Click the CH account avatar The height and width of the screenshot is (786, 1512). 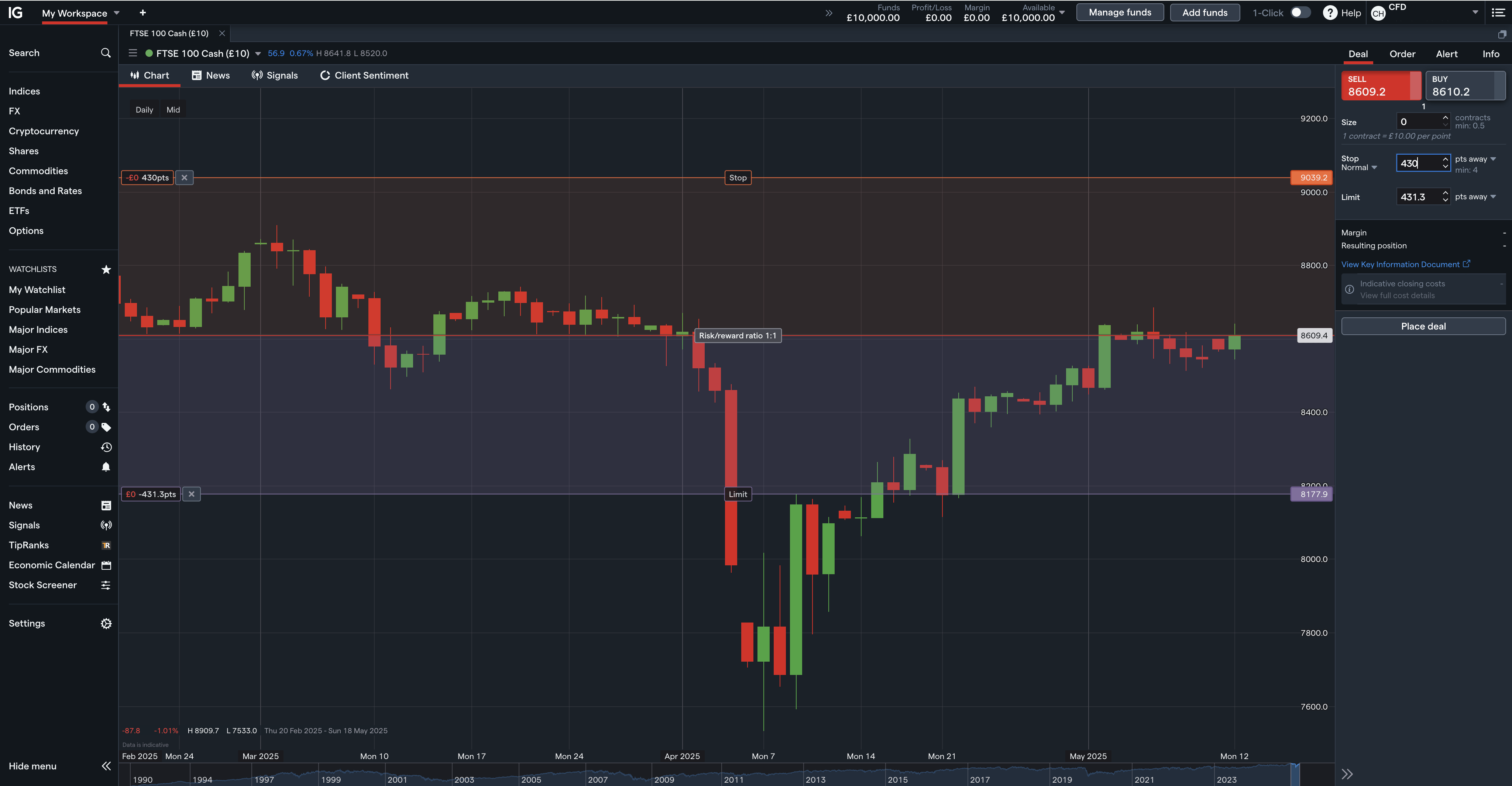[1378, 13]
